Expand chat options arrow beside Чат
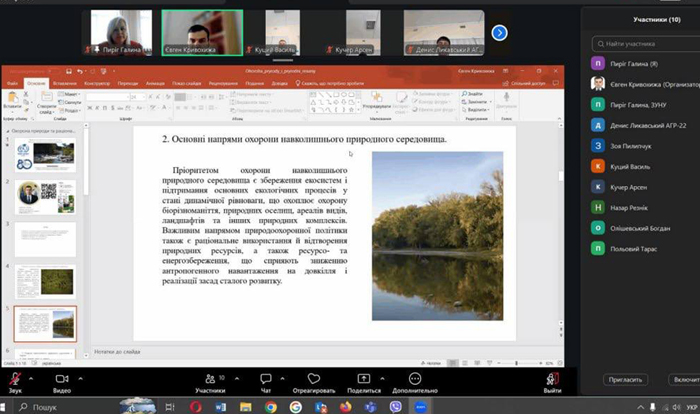Screen dimensions: 700x414 282,379
